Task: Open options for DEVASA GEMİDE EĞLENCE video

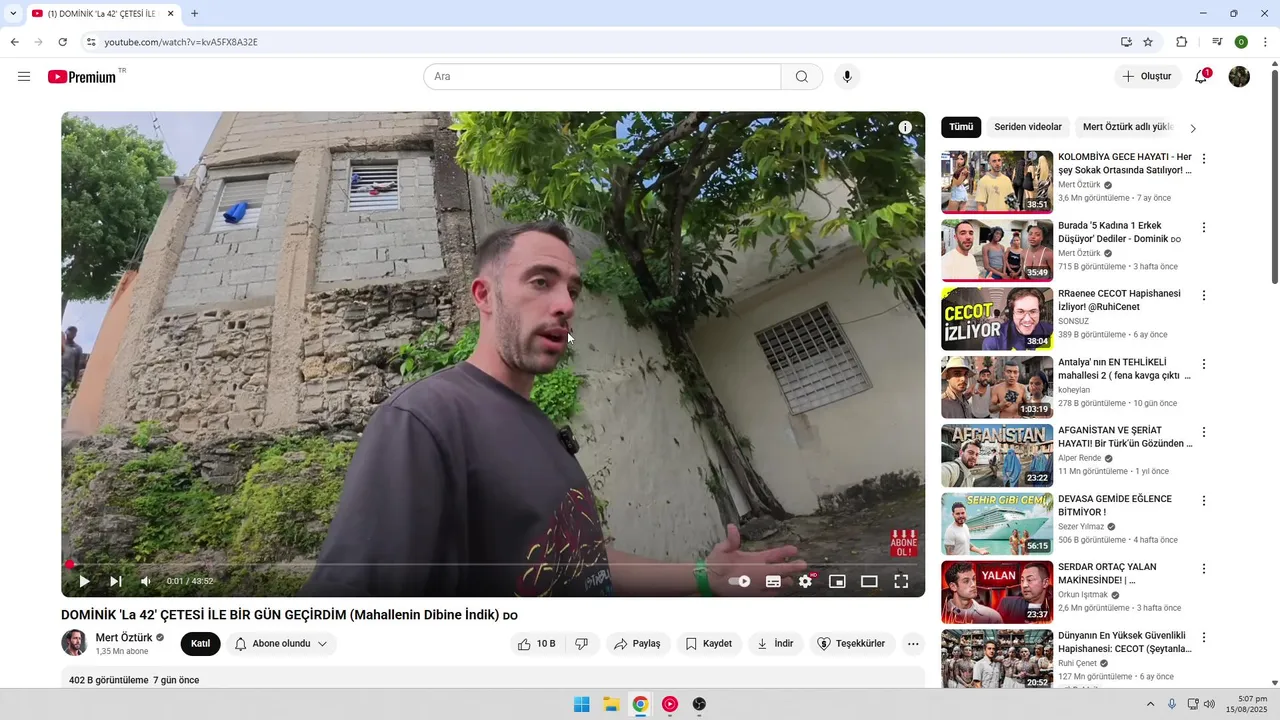Action: [1204, 501]
